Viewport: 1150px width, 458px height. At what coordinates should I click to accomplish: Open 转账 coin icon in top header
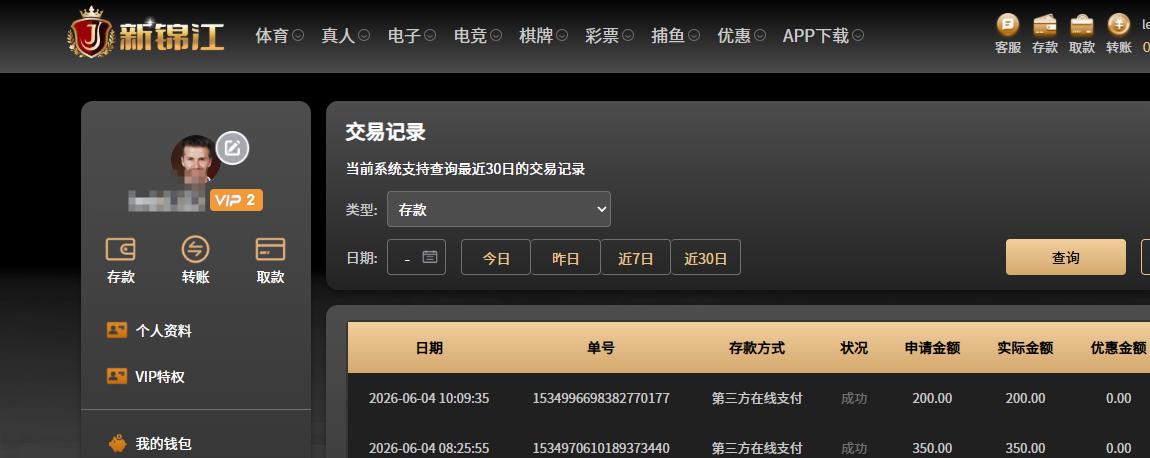[x=1118, y=25]
